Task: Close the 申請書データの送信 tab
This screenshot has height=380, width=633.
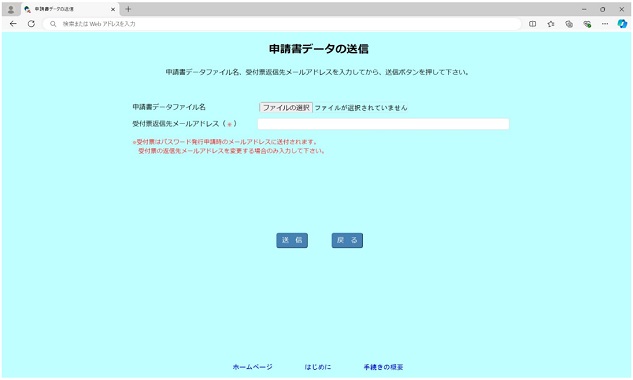Action: (x=113, y=9)
